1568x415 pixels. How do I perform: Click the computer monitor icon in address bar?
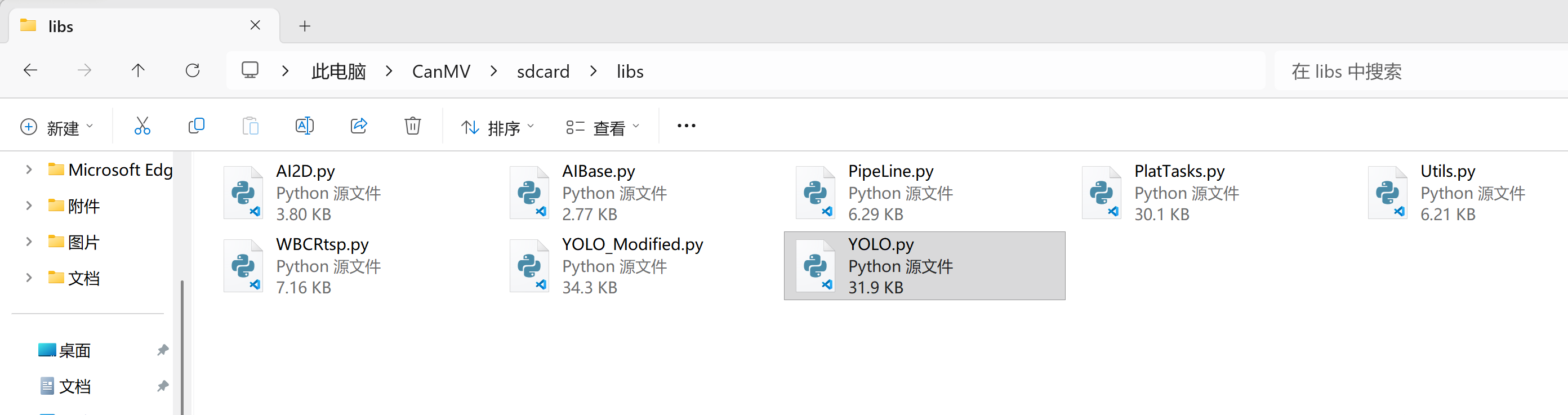coord(250,70)
